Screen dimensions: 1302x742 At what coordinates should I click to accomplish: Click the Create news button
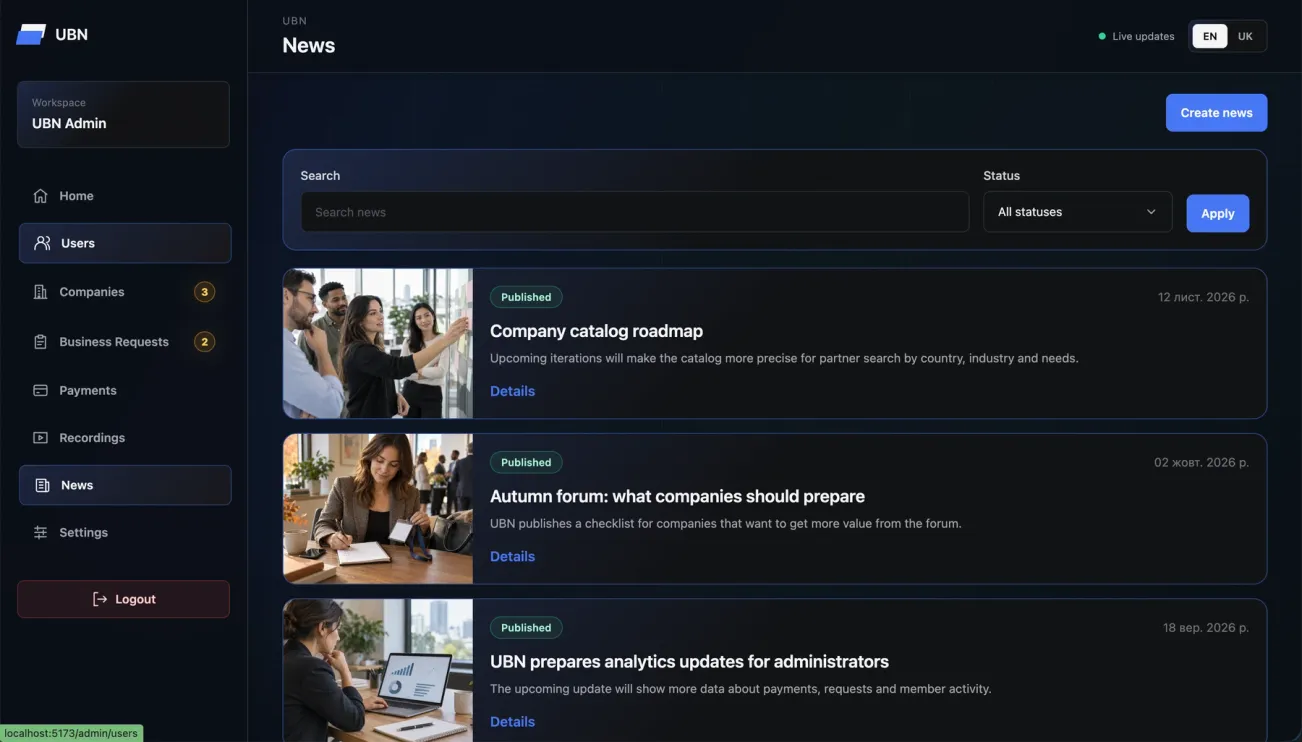tap(1216, 113)
